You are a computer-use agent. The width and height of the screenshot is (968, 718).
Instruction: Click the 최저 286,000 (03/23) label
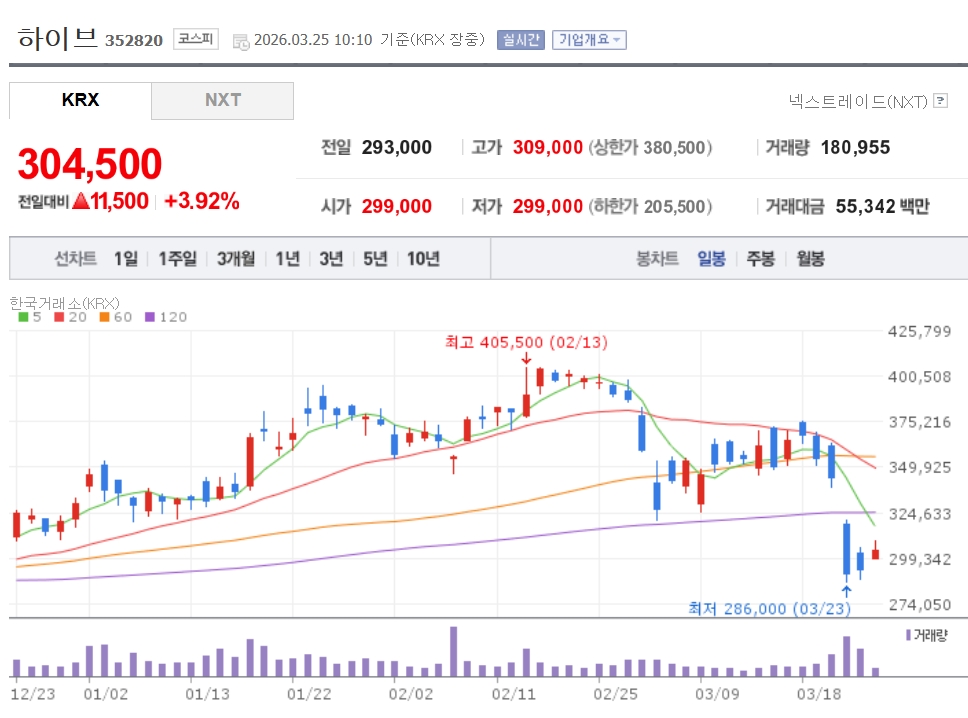point(769,609)
